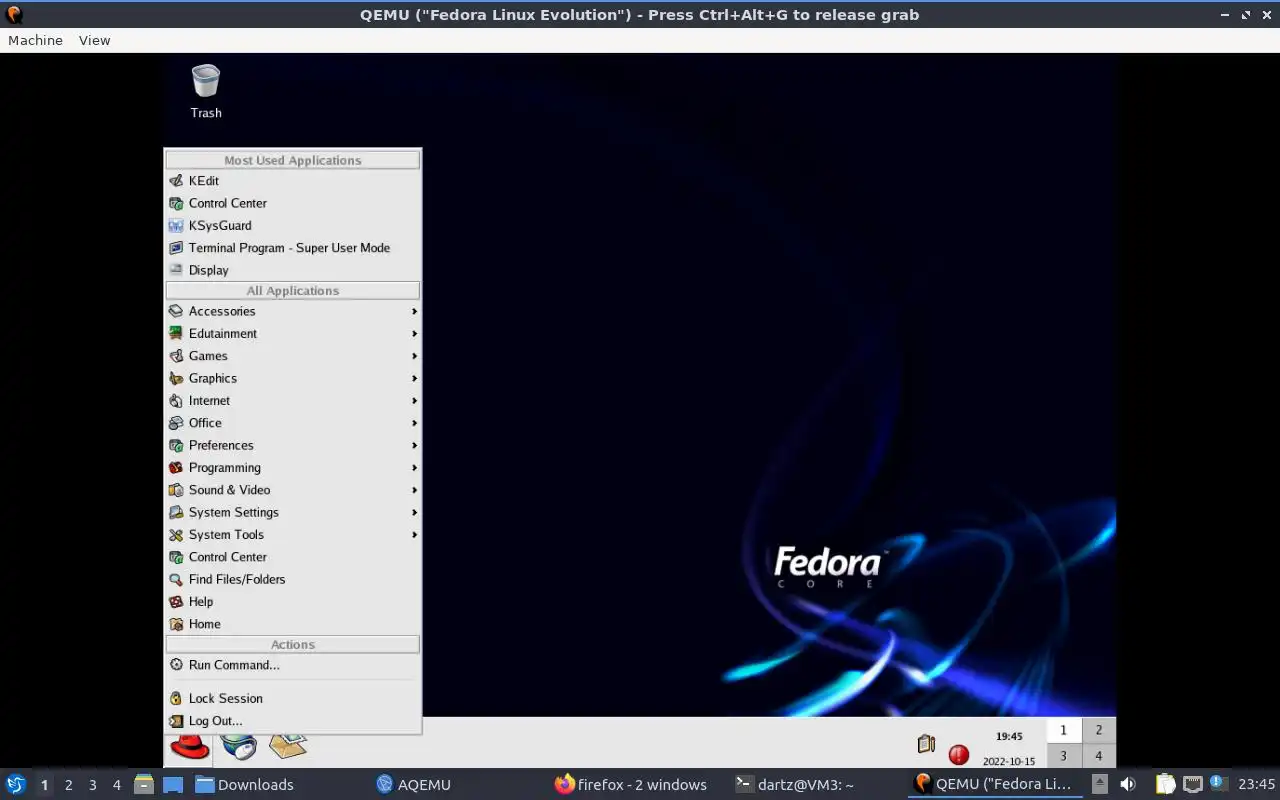
Task: Expand the Preferences submenu
Action: [292, 445]
